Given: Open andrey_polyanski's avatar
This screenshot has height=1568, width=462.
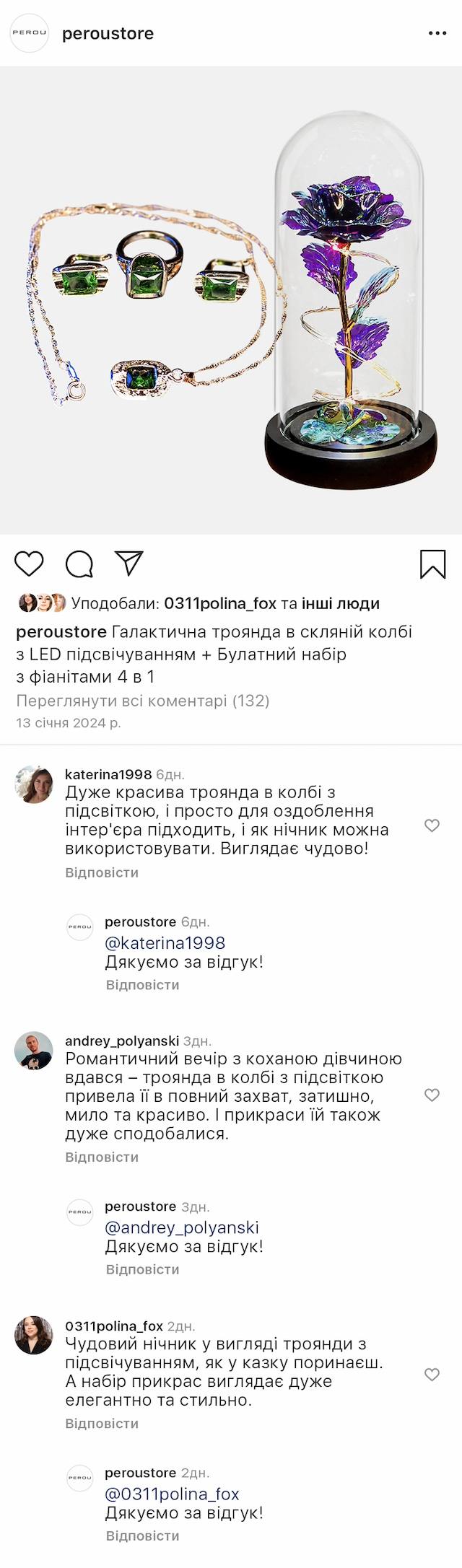Looking at the screenshot, I should coord(34,1051).
